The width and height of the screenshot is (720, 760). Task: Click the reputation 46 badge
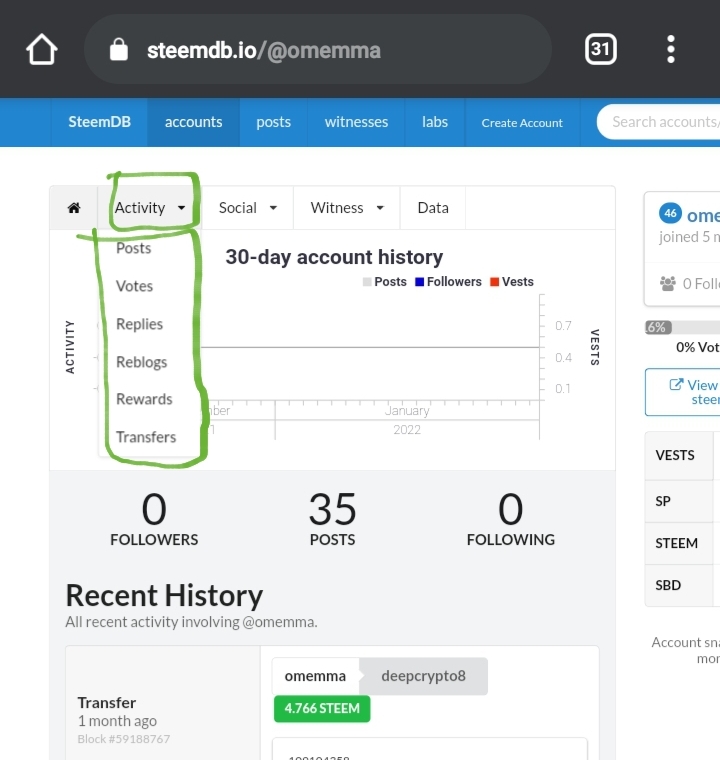671,213
